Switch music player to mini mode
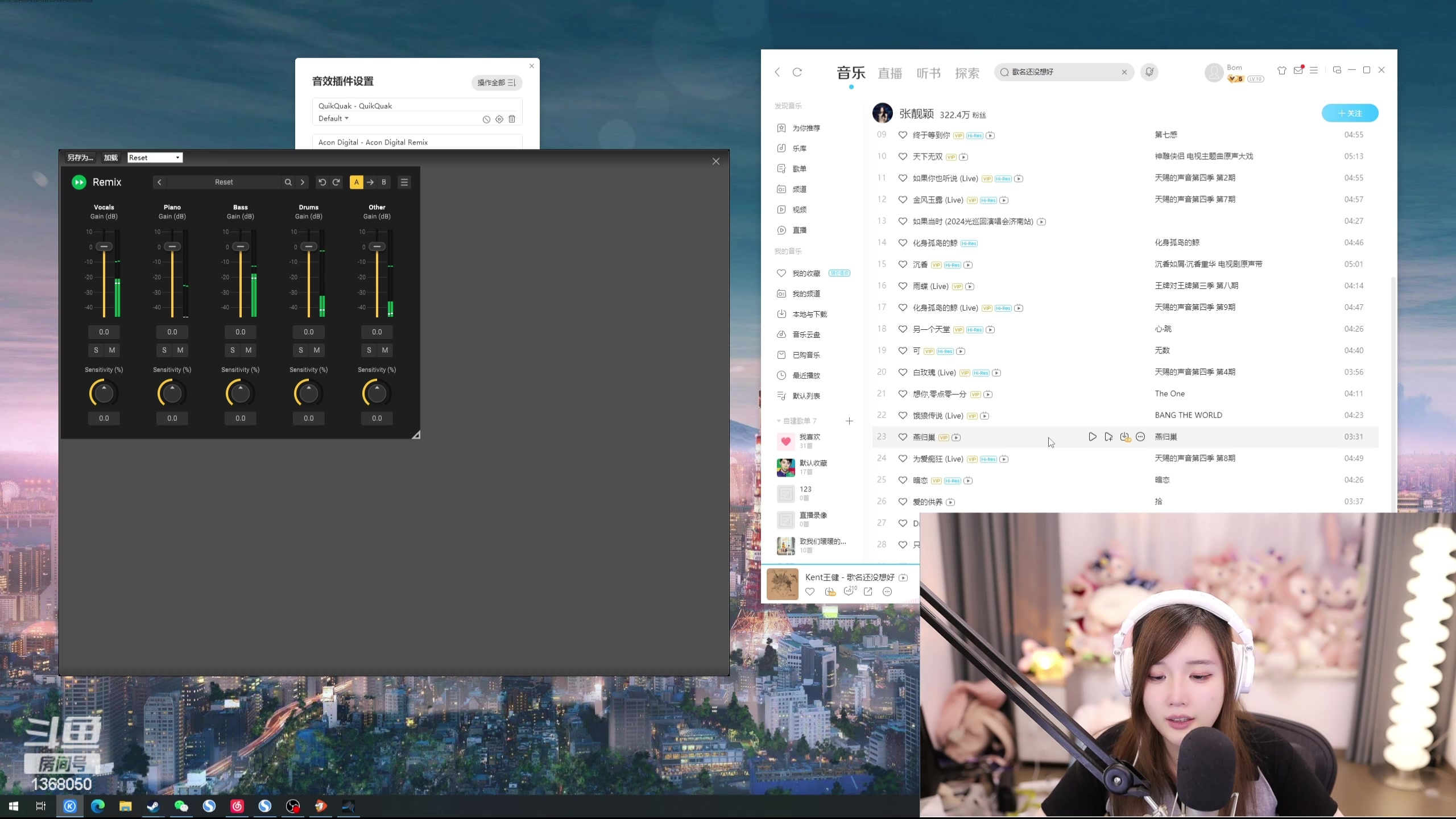Viewport: 1456px width, 819px height. tap(1337, 70)
